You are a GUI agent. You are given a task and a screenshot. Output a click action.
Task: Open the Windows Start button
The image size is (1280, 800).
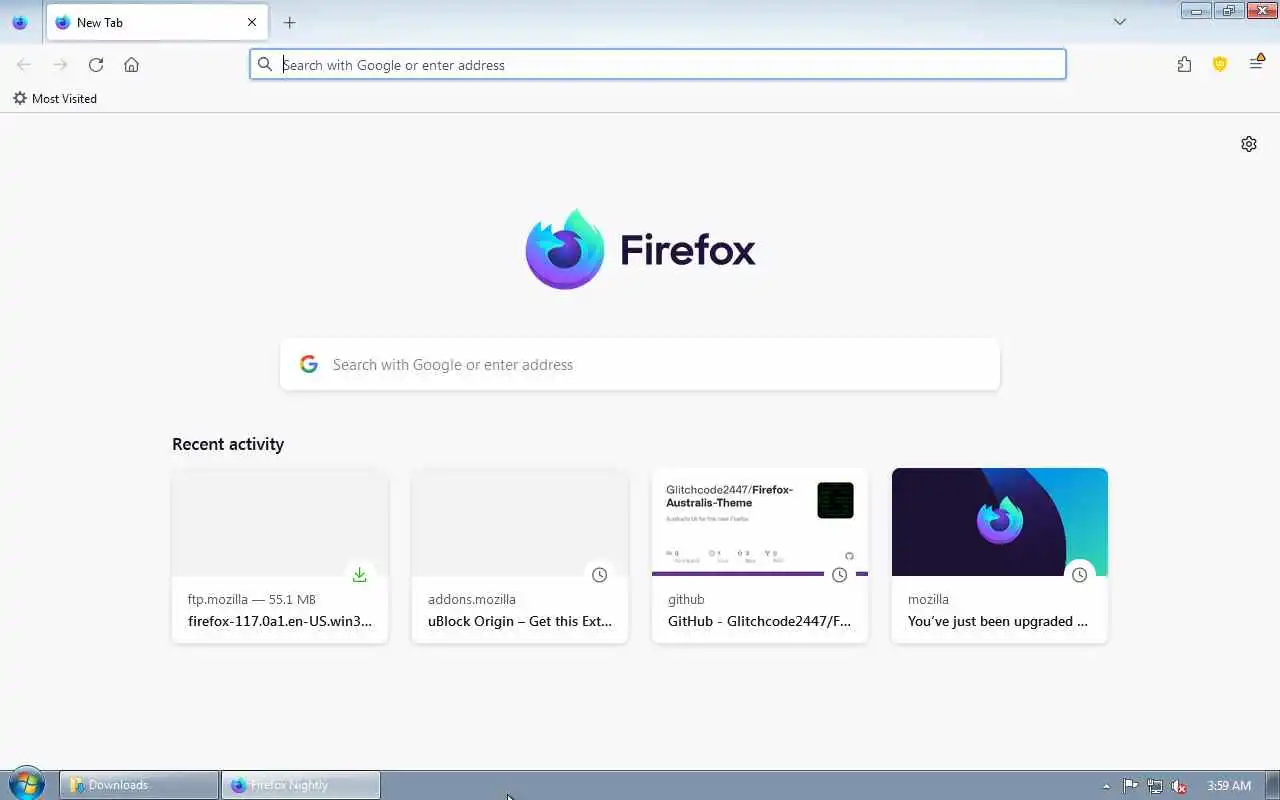click(x=27, y=784)
